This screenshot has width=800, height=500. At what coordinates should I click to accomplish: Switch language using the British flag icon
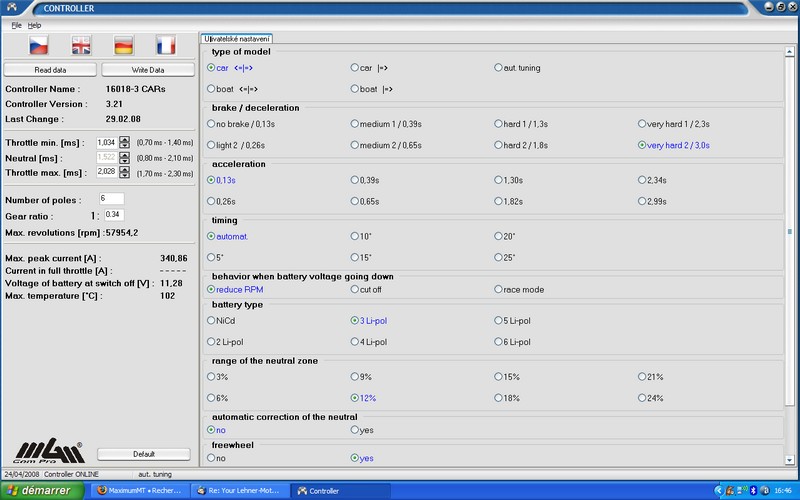tap(80, 45)
